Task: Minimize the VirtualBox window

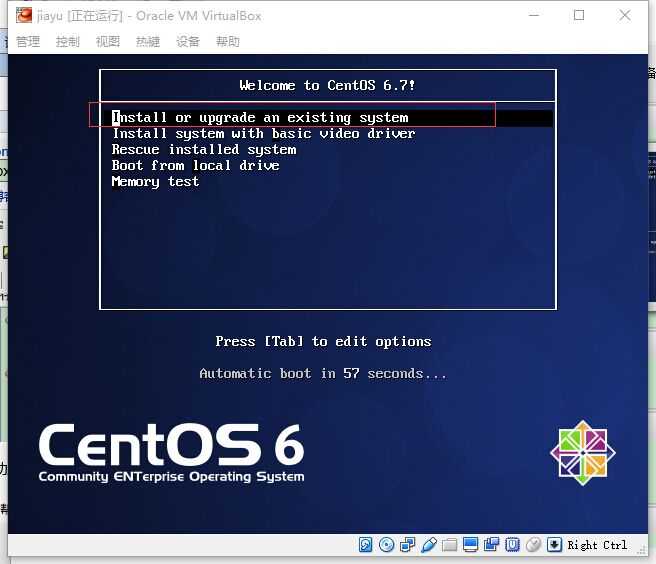Action: (x=534, y=15)
